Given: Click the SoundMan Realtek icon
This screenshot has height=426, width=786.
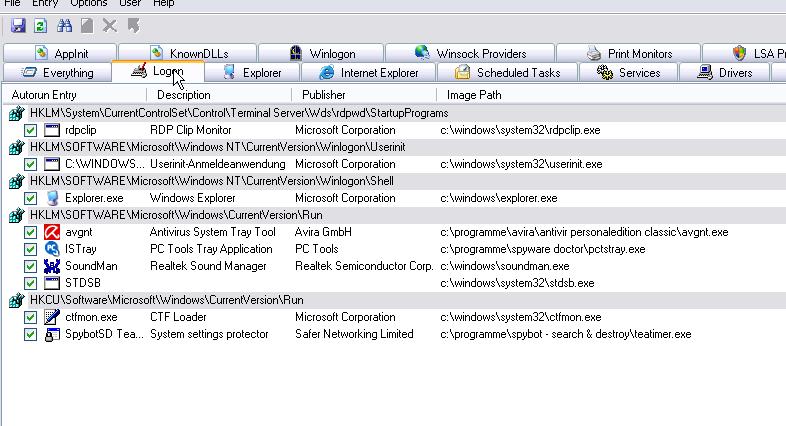Looking at the screenshot, I should 52,266.
